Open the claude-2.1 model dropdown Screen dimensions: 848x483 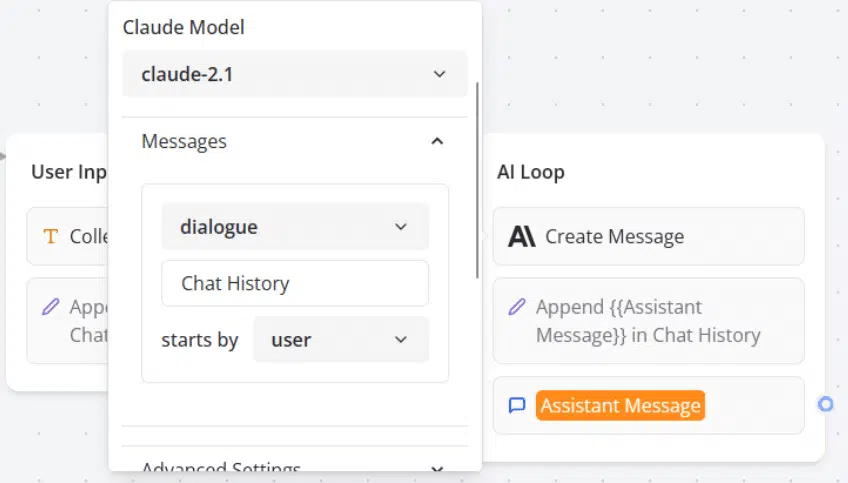pyautogui.click(x=295, y=74)
